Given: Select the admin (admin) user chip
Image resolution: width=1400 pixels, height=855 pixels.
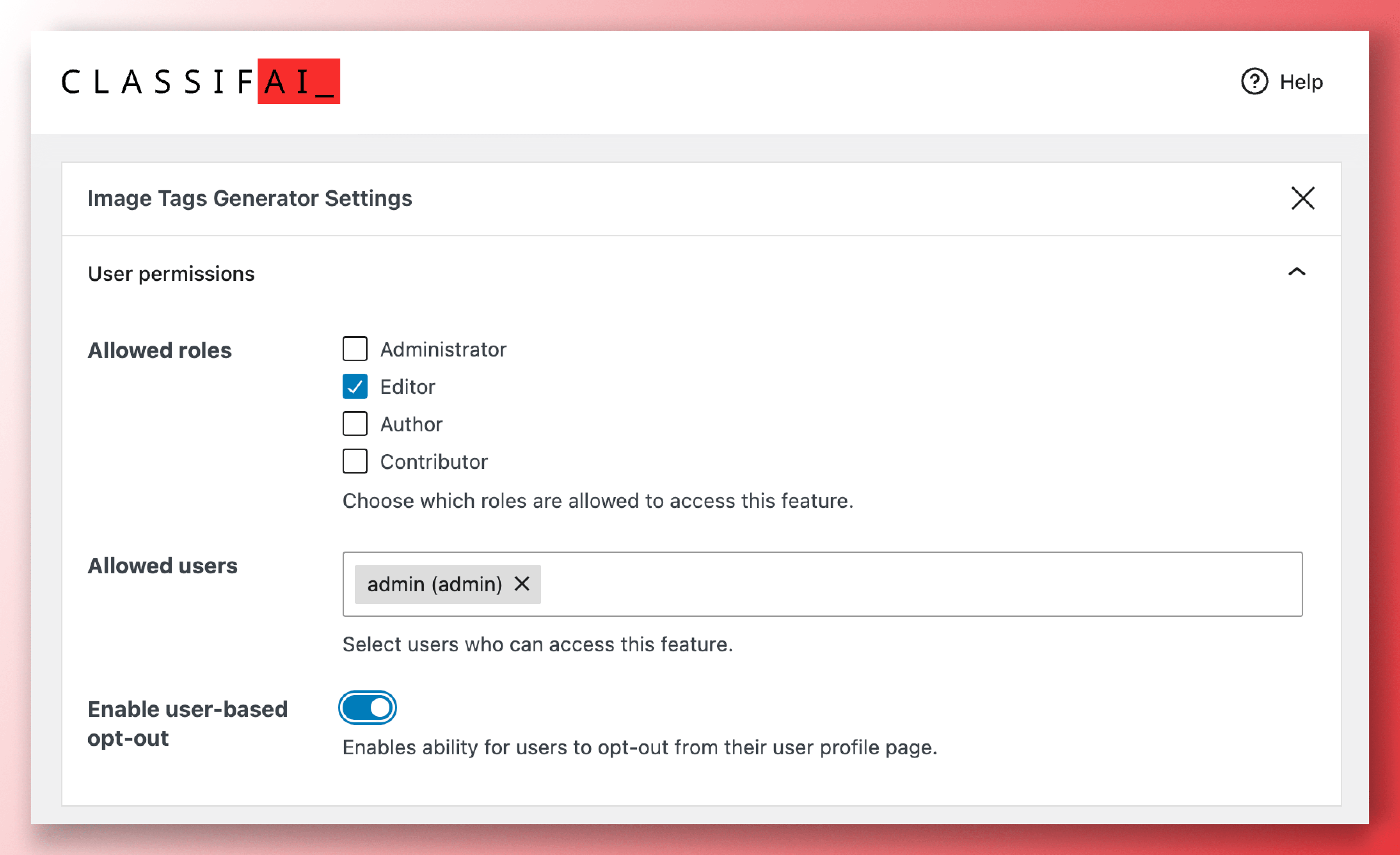Looking at the screenshot, I should click(x=434, y=584).
